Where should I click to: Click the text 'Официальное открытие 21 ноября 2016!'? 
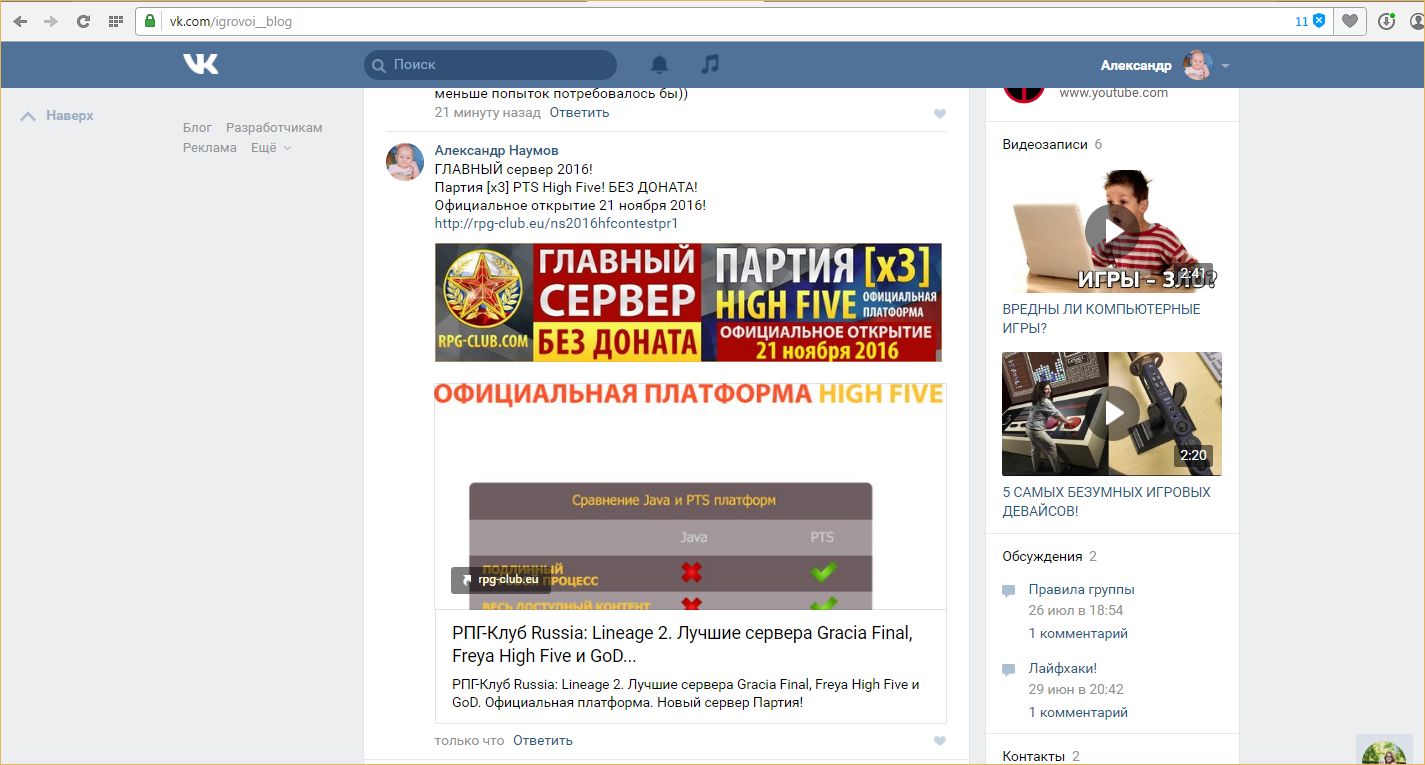coord(570,205)
